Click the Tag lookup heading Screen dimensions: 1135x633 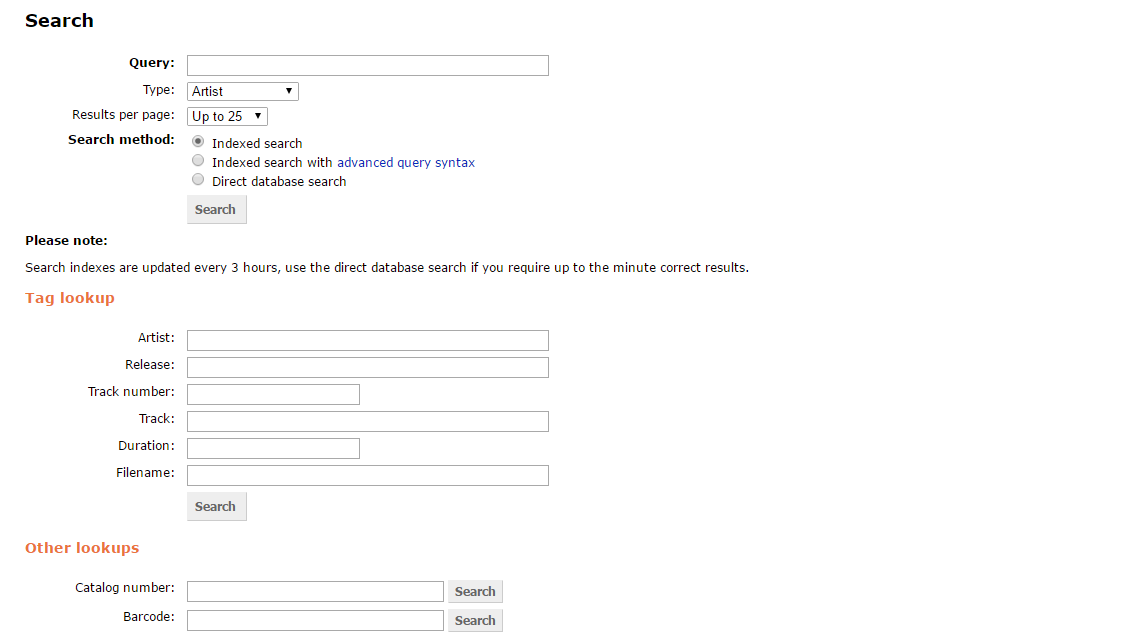[x=69, y=298]
